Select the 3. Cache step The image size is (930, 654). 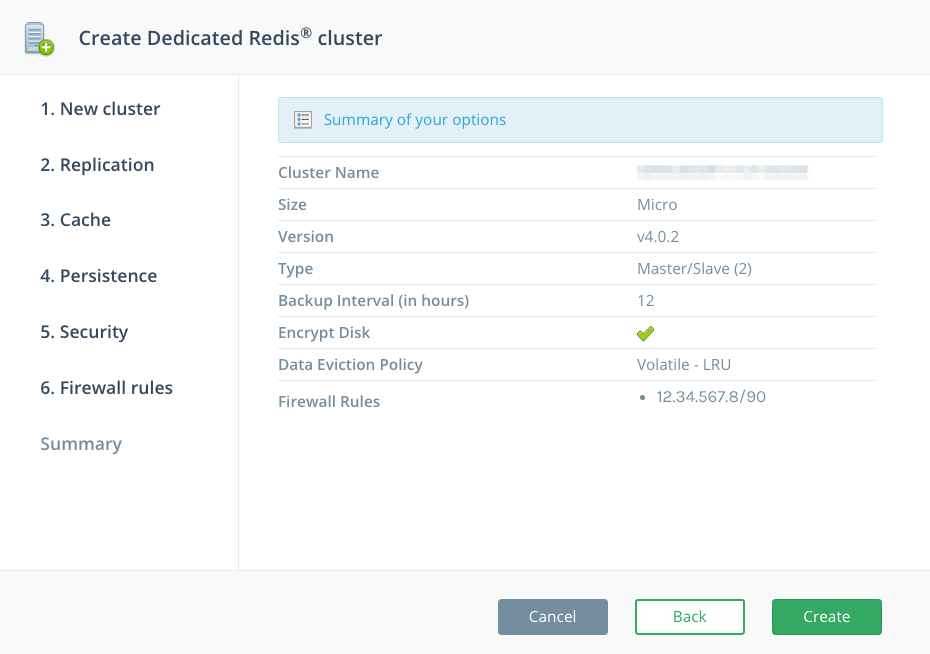click(75, 220)
